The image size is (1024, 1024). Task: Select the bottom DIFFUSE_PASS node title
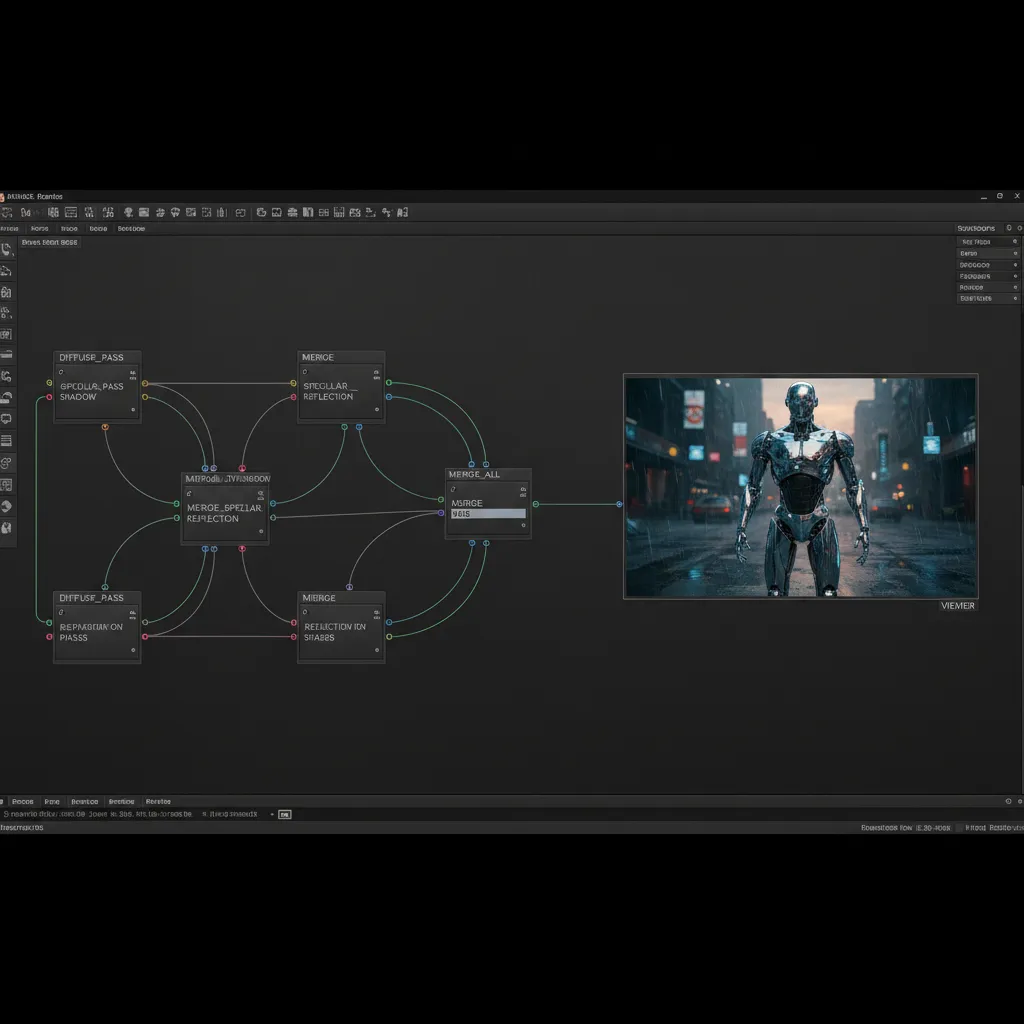(x=91, y=598)
